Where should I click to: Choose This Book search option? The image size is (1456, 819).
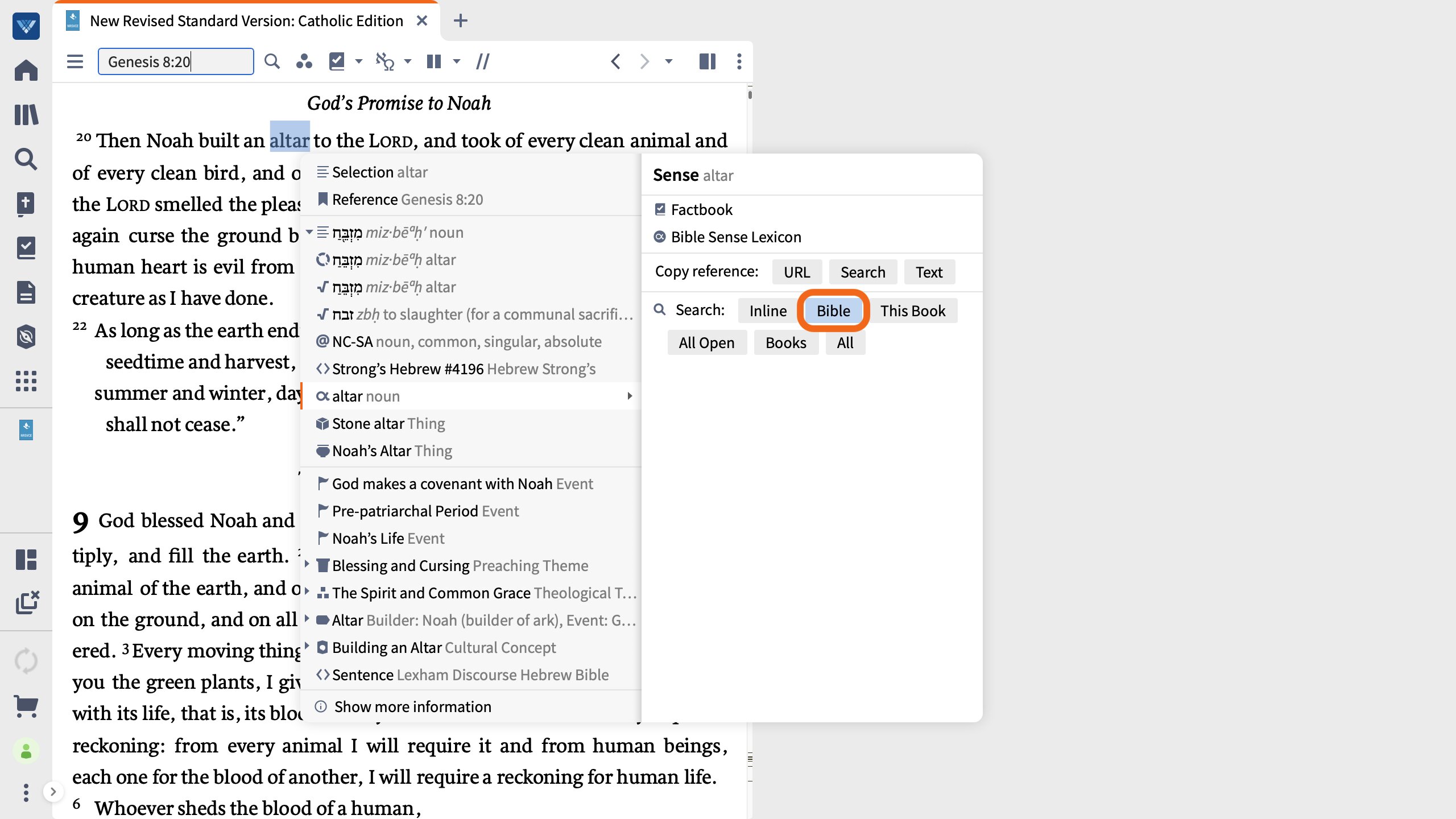(x=913, y=311)
